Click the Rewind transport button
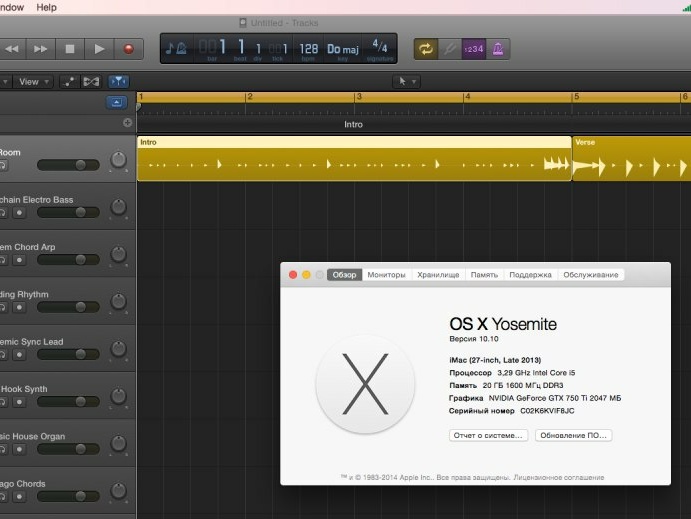The height and width of the screenshot is (519, 691). [12, 49]
